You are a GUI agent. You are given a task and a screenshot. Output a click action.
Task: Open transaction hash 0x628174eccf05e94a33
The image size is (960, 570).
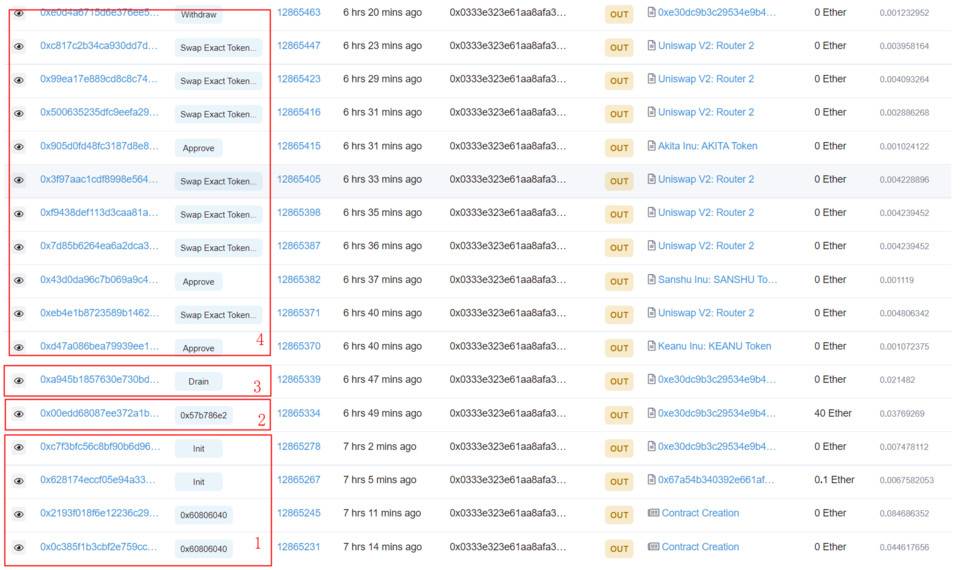[x=97, y=480]
